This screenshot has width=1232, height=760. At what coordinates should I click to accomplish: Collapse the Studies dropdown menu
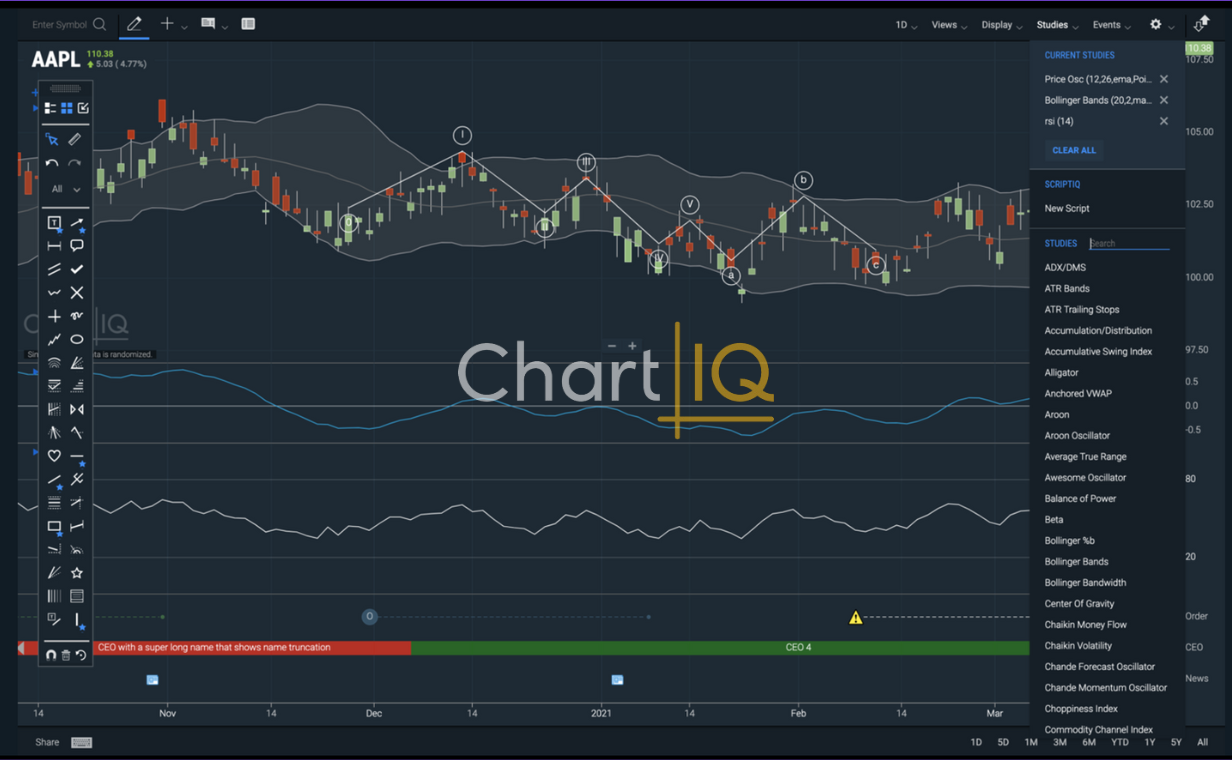[x=1057, y=25]
